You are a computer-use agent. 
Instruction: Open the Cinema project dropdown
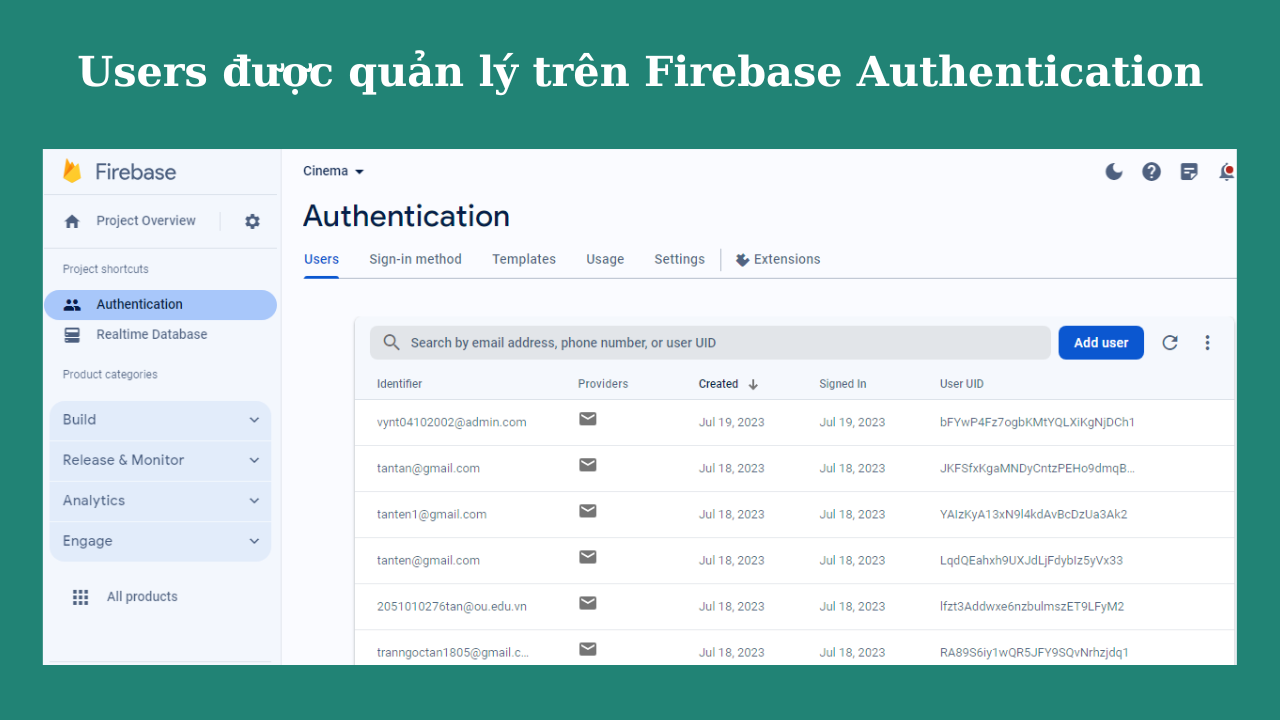point(334,171)
